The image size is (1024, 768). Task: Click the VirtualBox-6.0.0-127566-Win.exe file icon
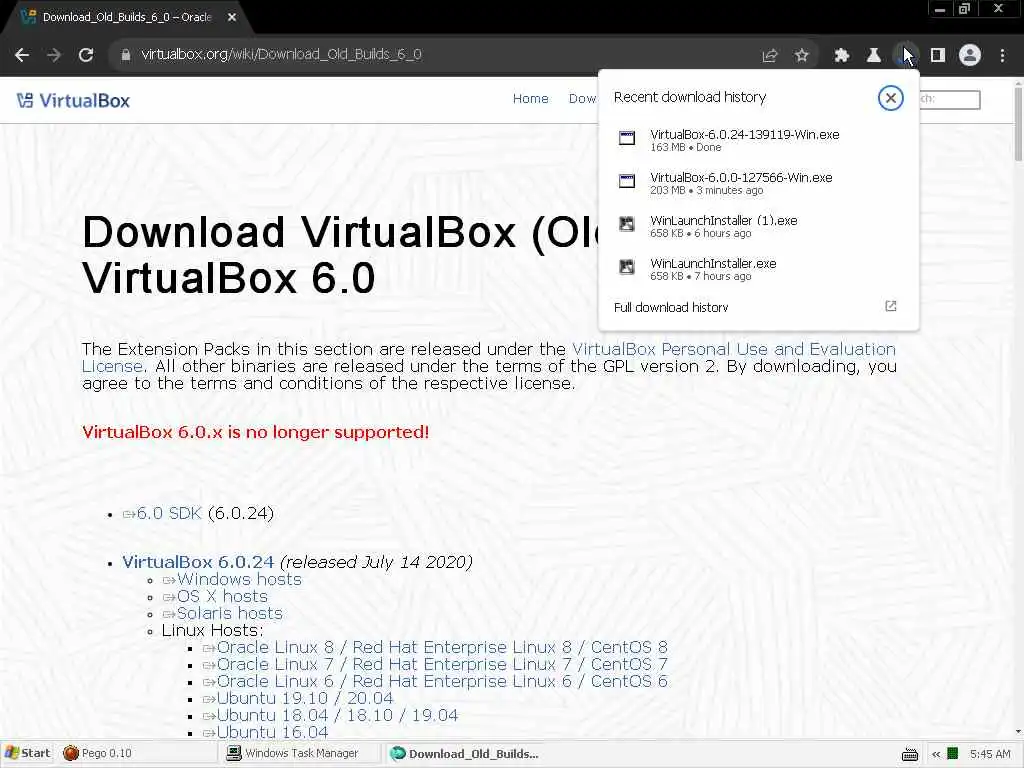click(627, 181)
